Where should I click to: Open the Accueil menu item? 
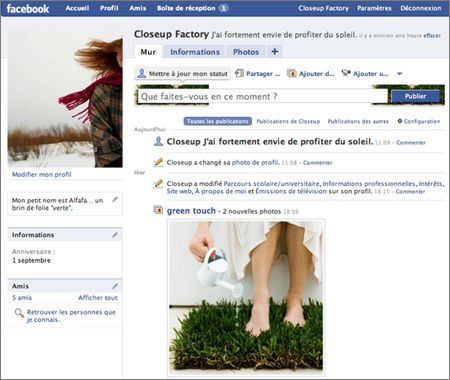[77, 8]
